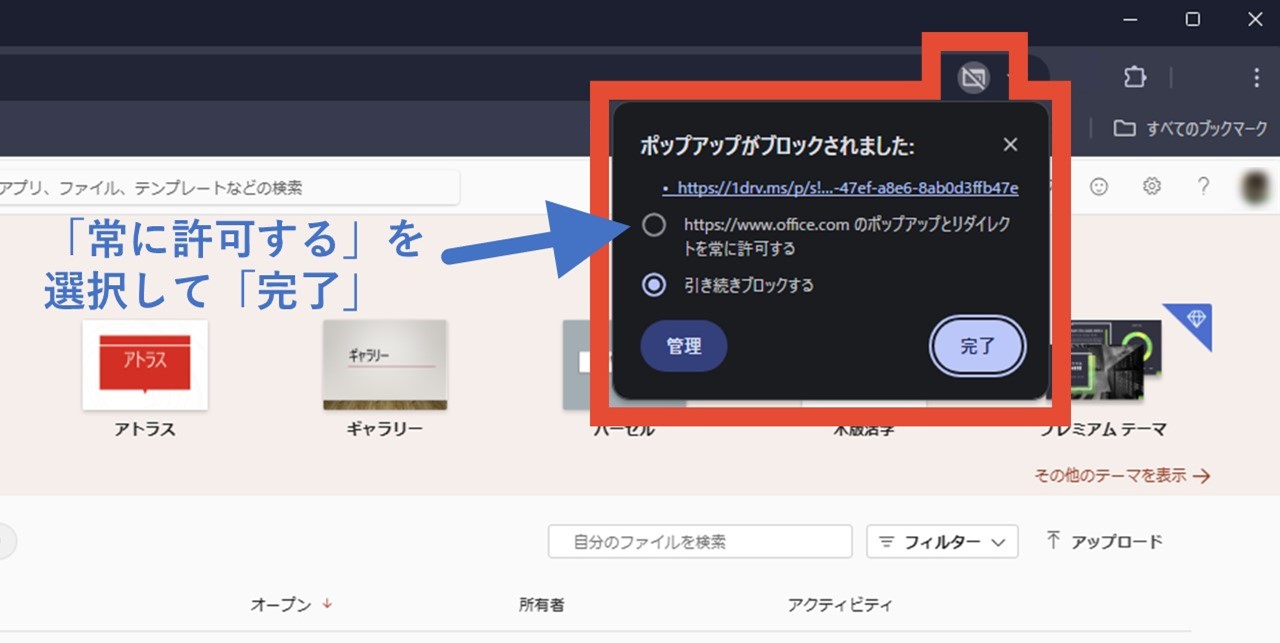Sort by the オープン column header
The width and height of the screenshot is (1280, 643).
pyautogui.click(x=281, y=605)
